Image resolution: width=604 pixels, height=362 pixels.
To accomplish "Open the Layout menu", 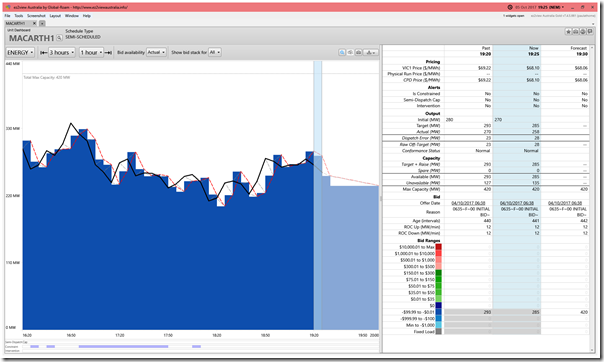I will 55,16.
